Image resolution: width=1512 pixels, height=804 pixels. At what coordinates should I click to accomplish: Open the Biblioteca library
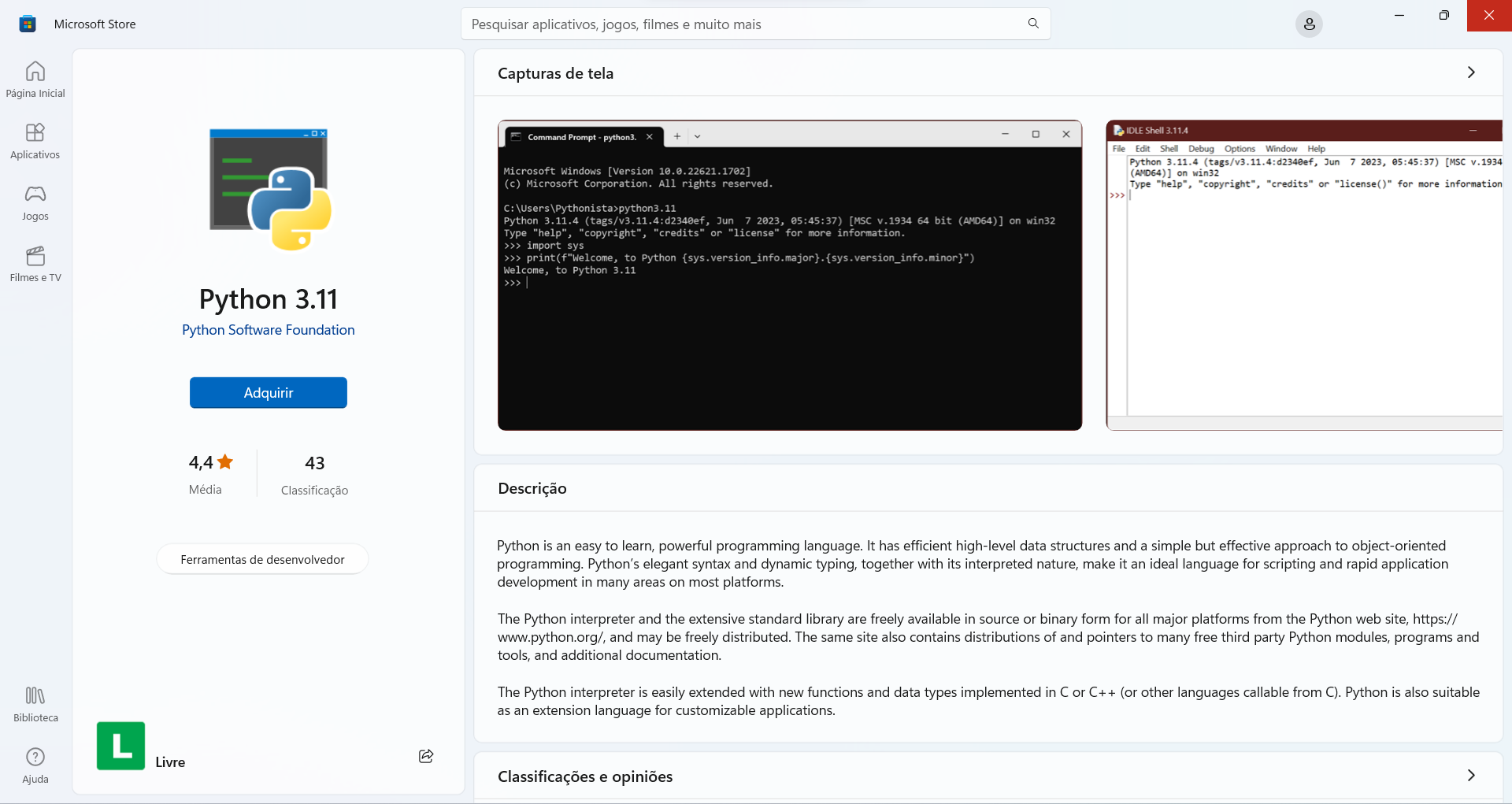[x=35, y=704]
